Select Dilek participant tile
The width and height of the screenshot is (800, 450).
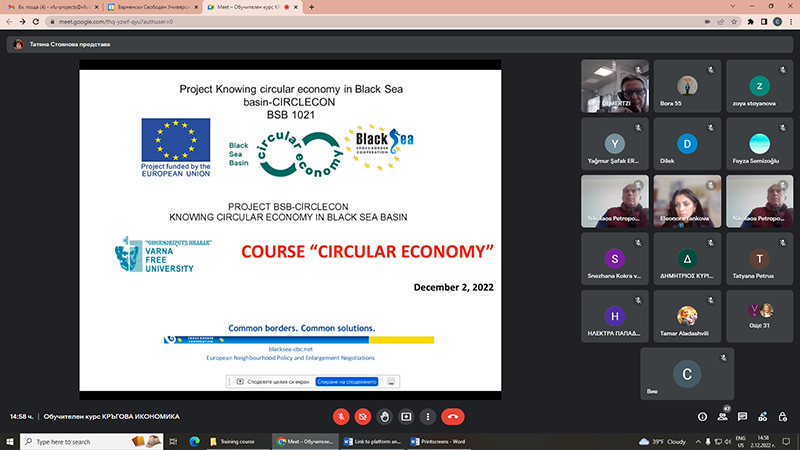tap(687, 144)
